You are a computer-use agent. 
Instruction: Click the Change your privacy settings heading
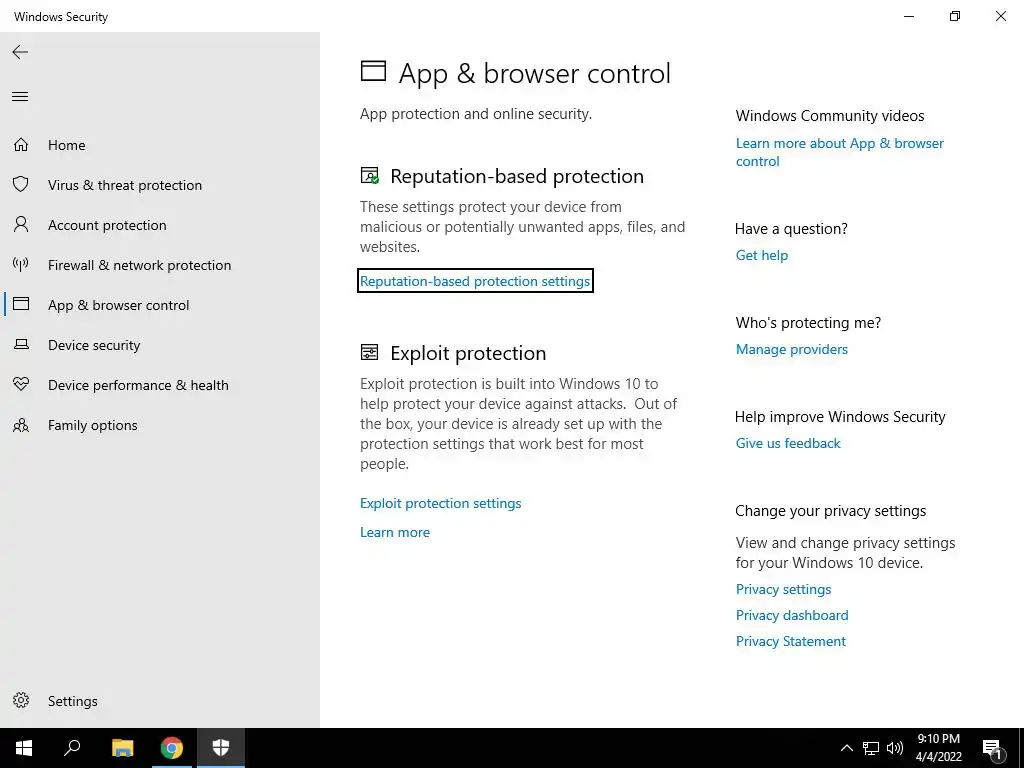(830, 511)
